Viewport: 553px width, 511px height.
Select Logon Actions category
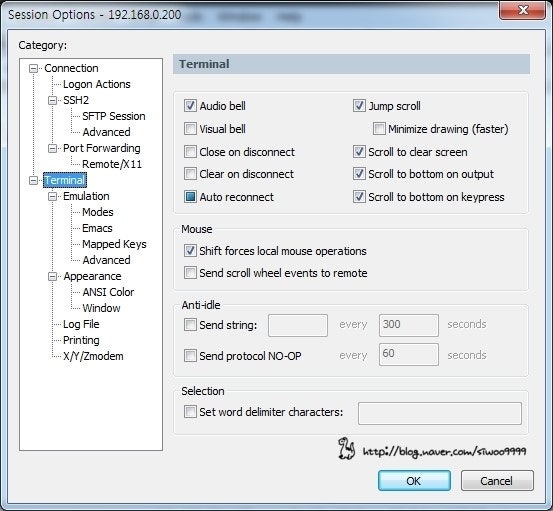click(97, 84)
